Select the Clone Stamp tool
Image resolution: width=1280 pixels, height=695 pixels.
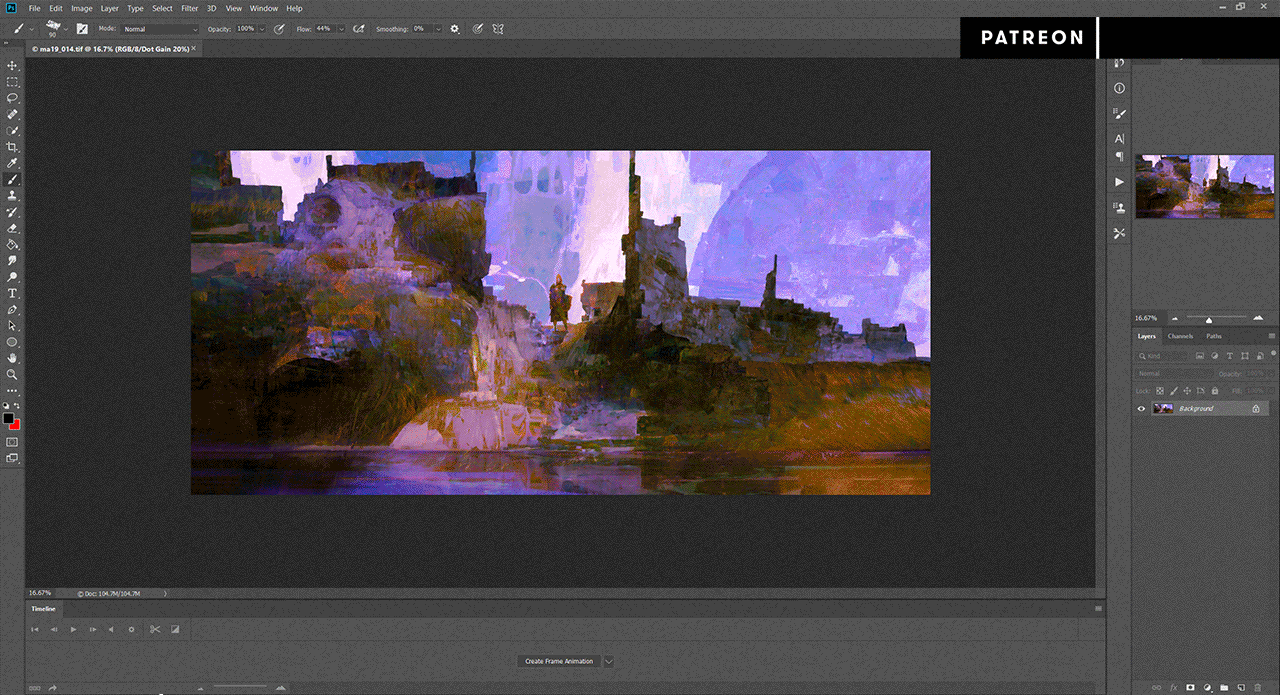point(12,196)
